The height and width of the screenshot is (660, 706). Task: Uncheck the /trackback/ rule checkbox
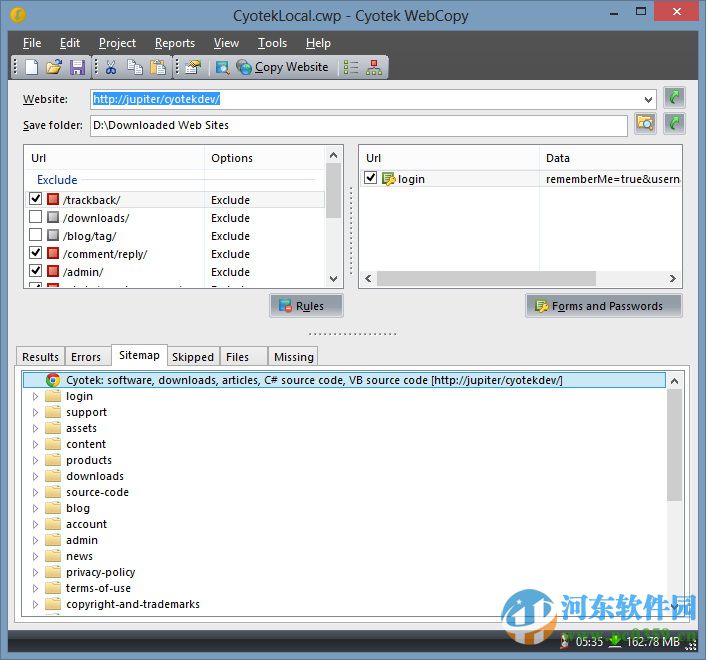click(x=36, y=200)
